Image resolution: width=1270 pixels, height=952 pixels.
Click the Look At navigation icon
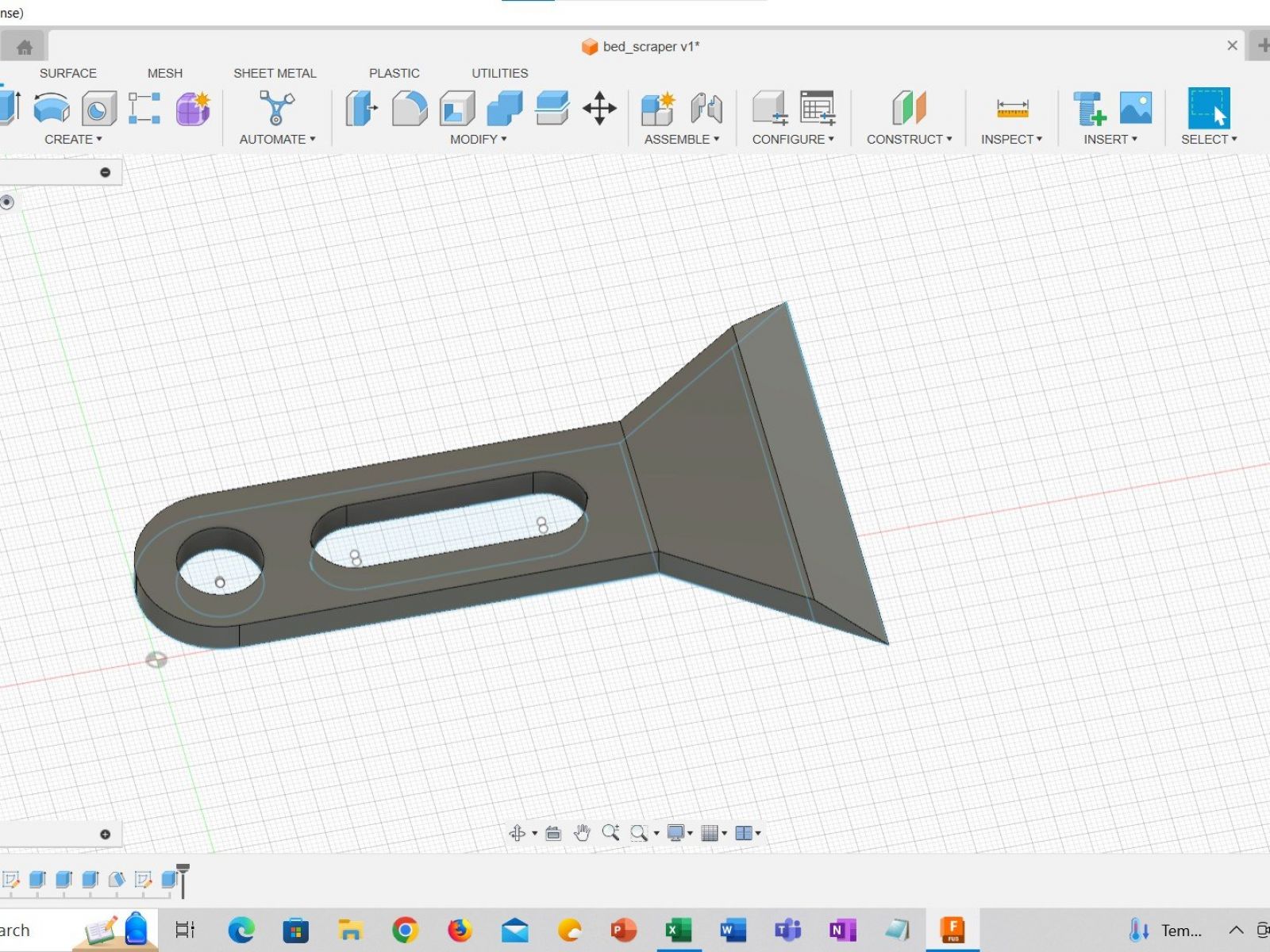[553, 833]
